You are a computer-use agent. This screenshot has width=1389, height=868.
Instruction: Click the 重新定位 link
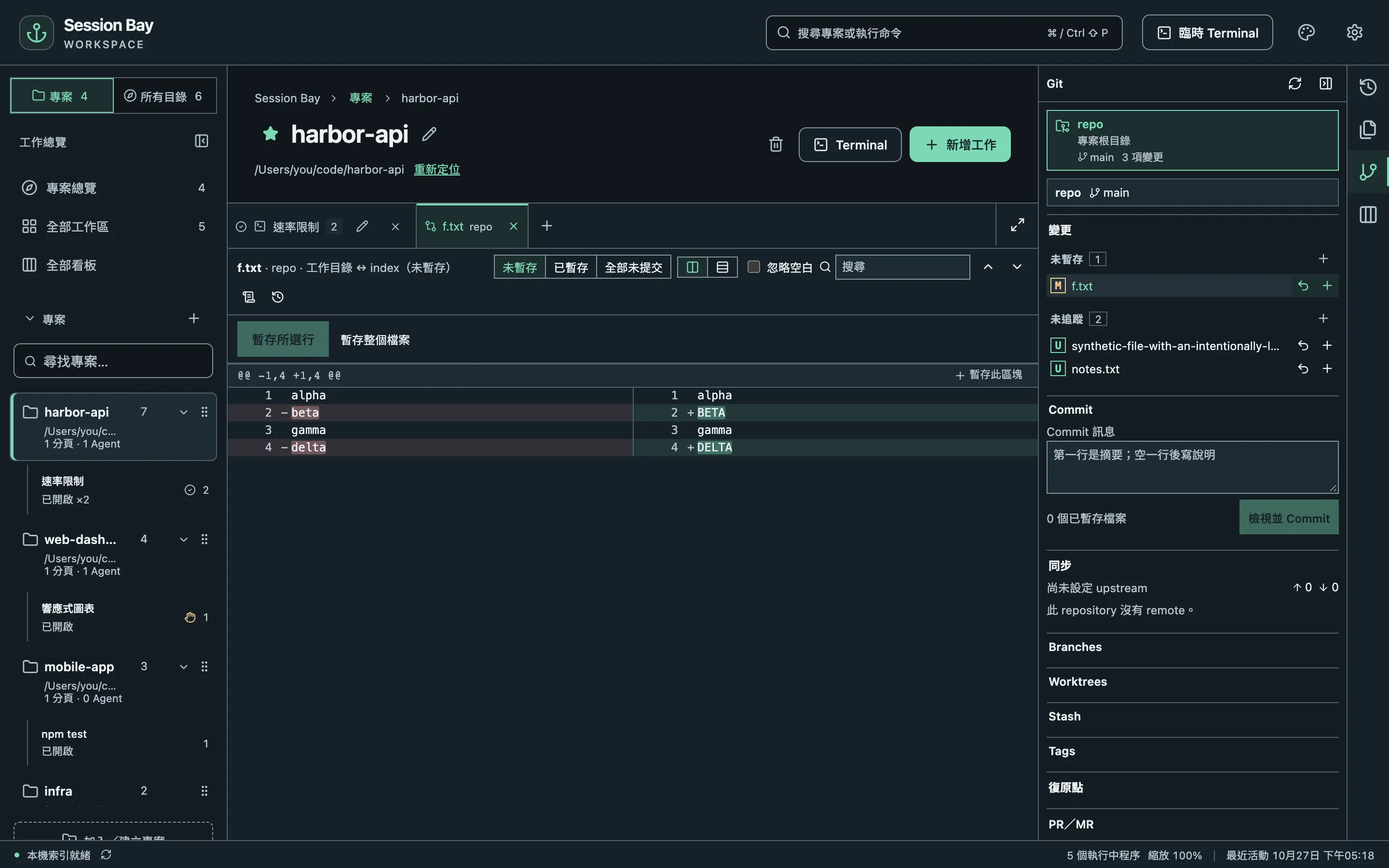click(437, 169)
